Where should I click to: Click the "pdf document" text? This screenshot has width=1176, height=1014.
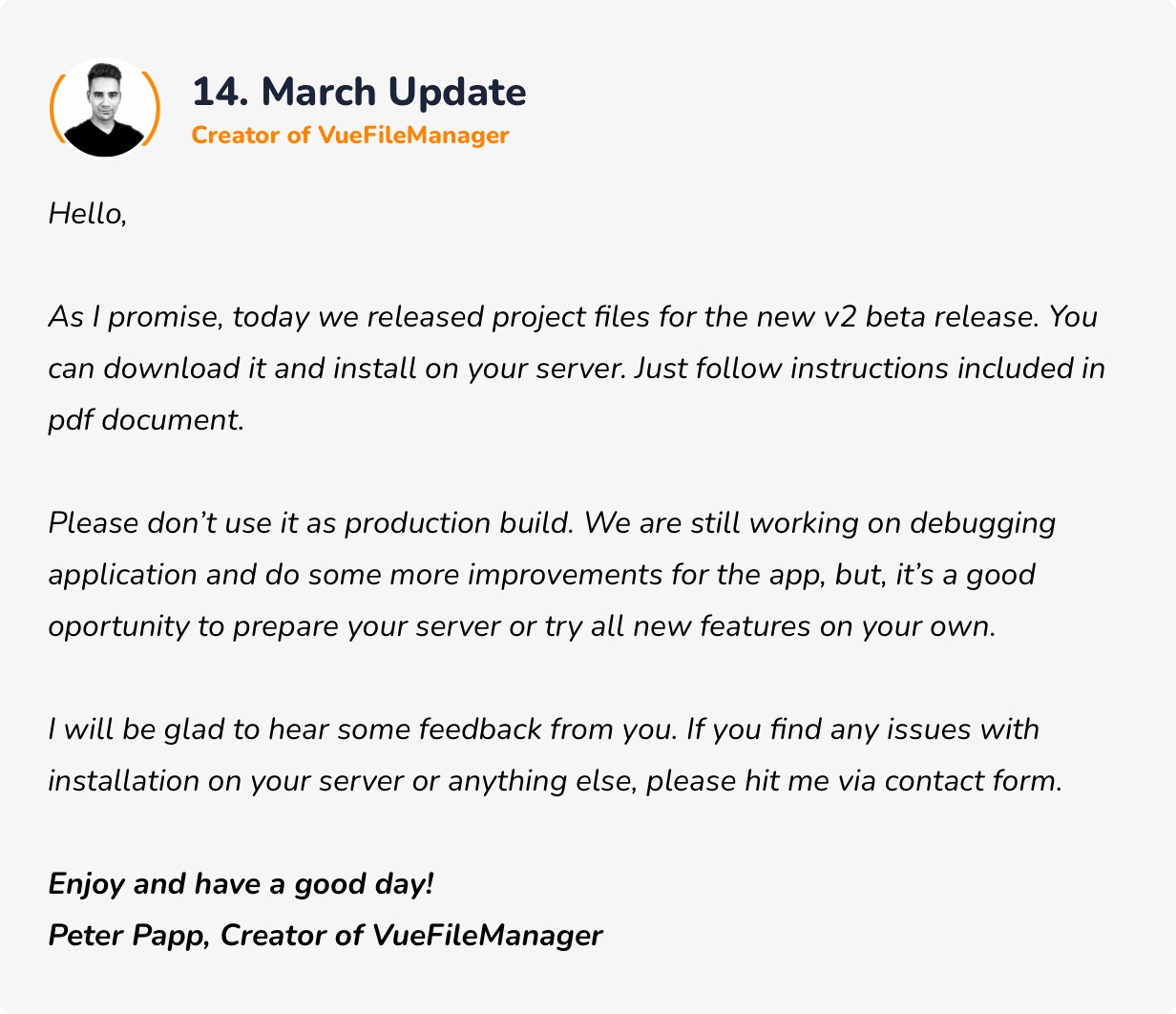[145, 420]
